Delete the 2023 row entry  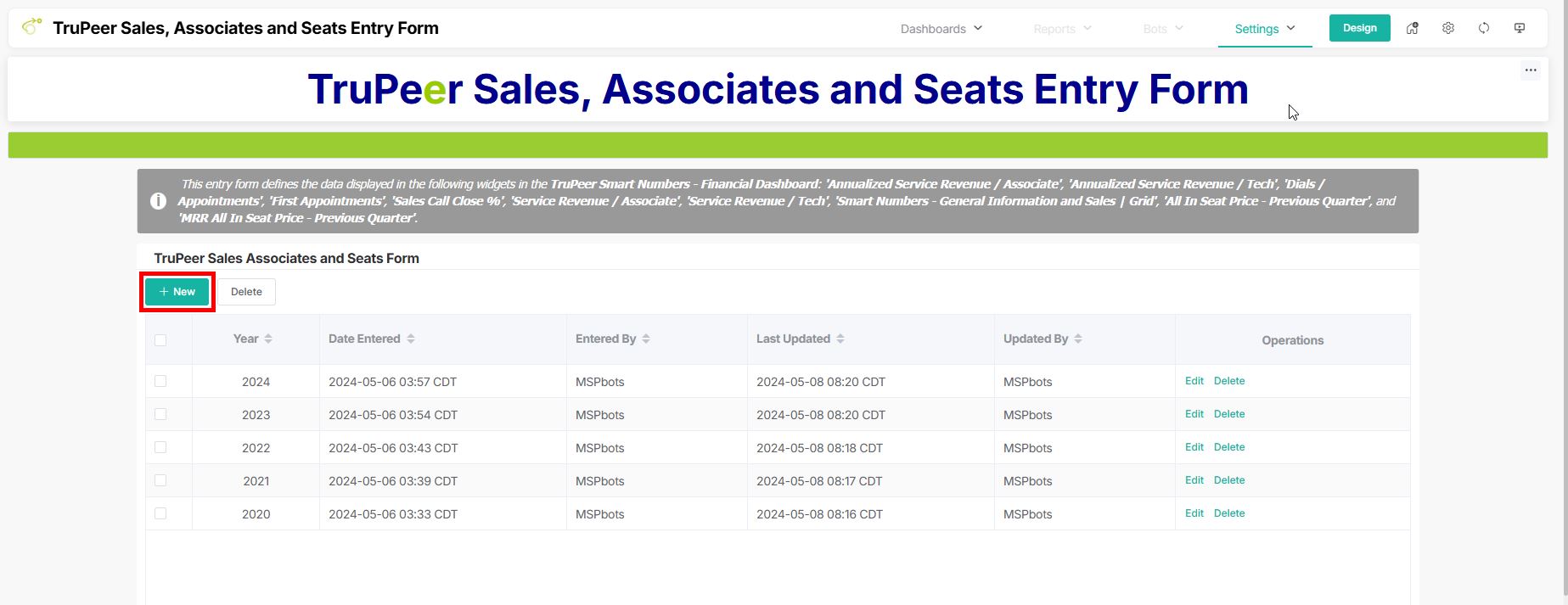click(x=1229, y=414)
